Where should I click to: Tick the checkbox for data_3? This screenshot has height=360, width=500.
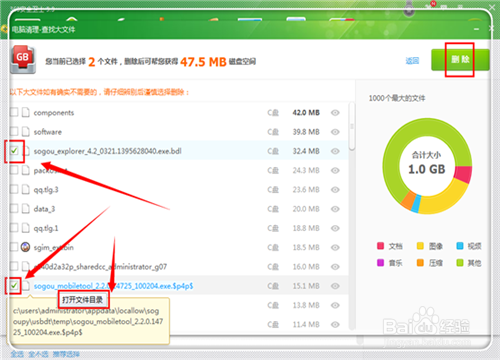pyautogui.click(x=14, y=209)
